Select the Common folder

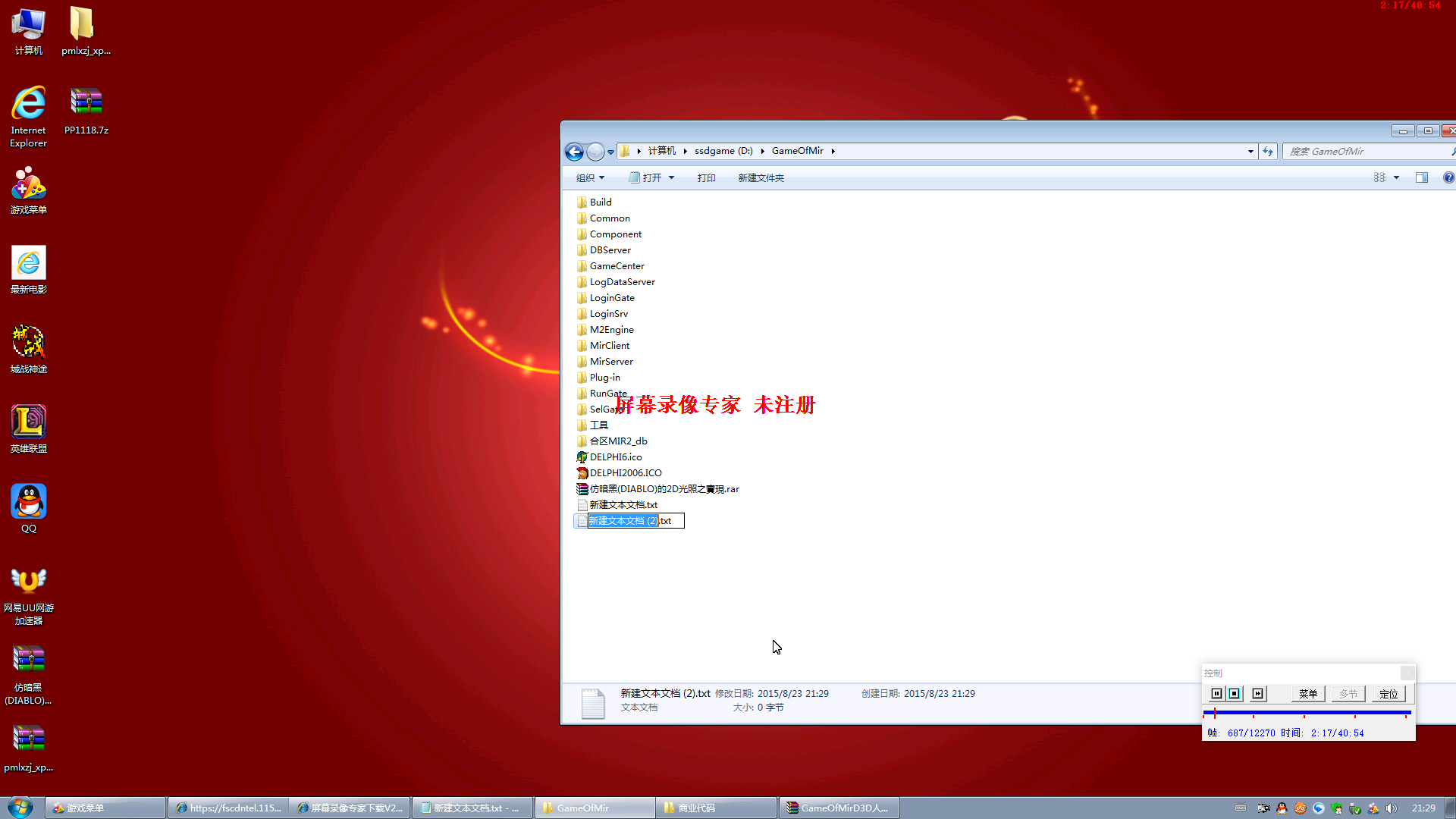(603, 218)
